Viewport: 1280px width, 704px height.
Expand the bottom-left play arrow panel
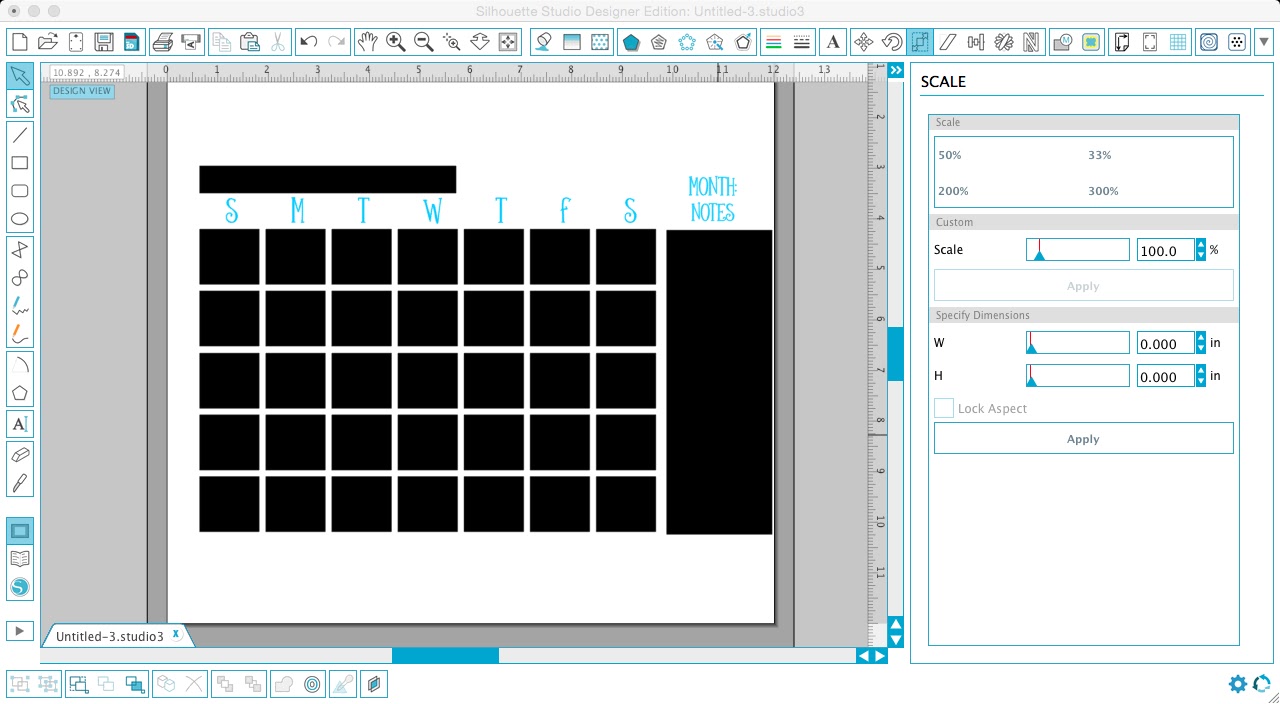coord(19,631)
